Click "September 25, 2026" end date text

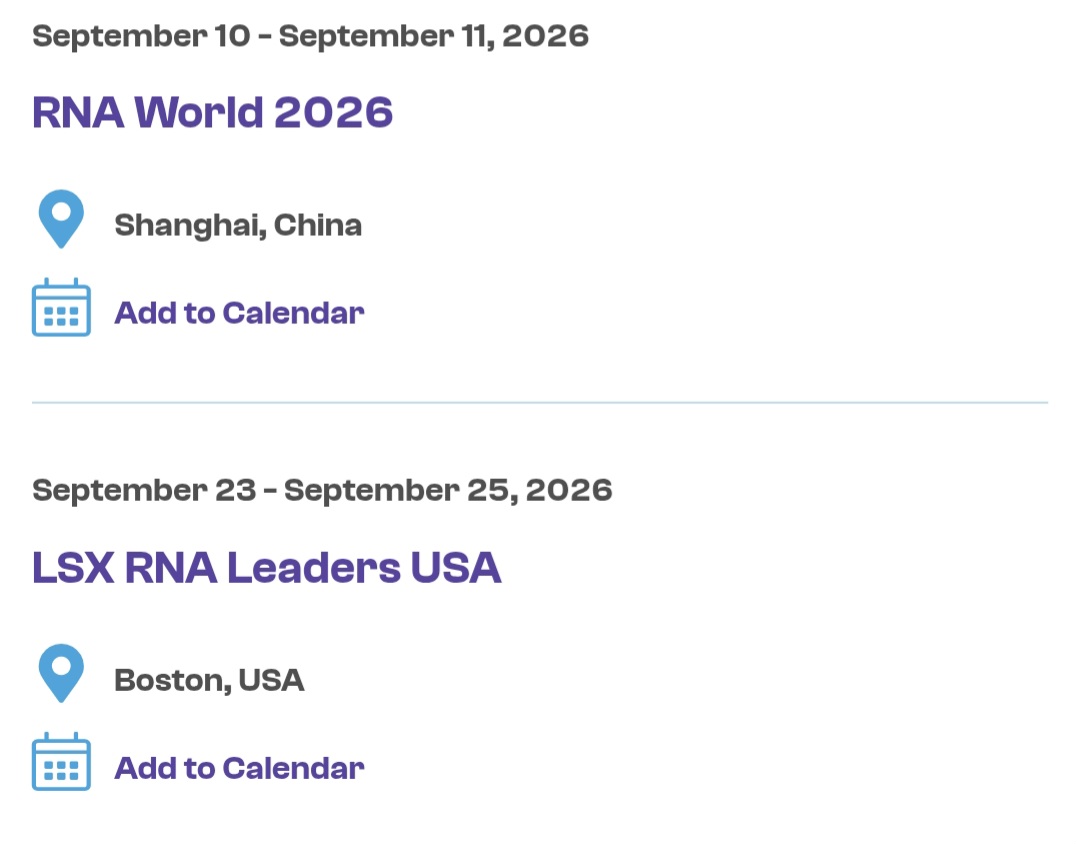448,490
